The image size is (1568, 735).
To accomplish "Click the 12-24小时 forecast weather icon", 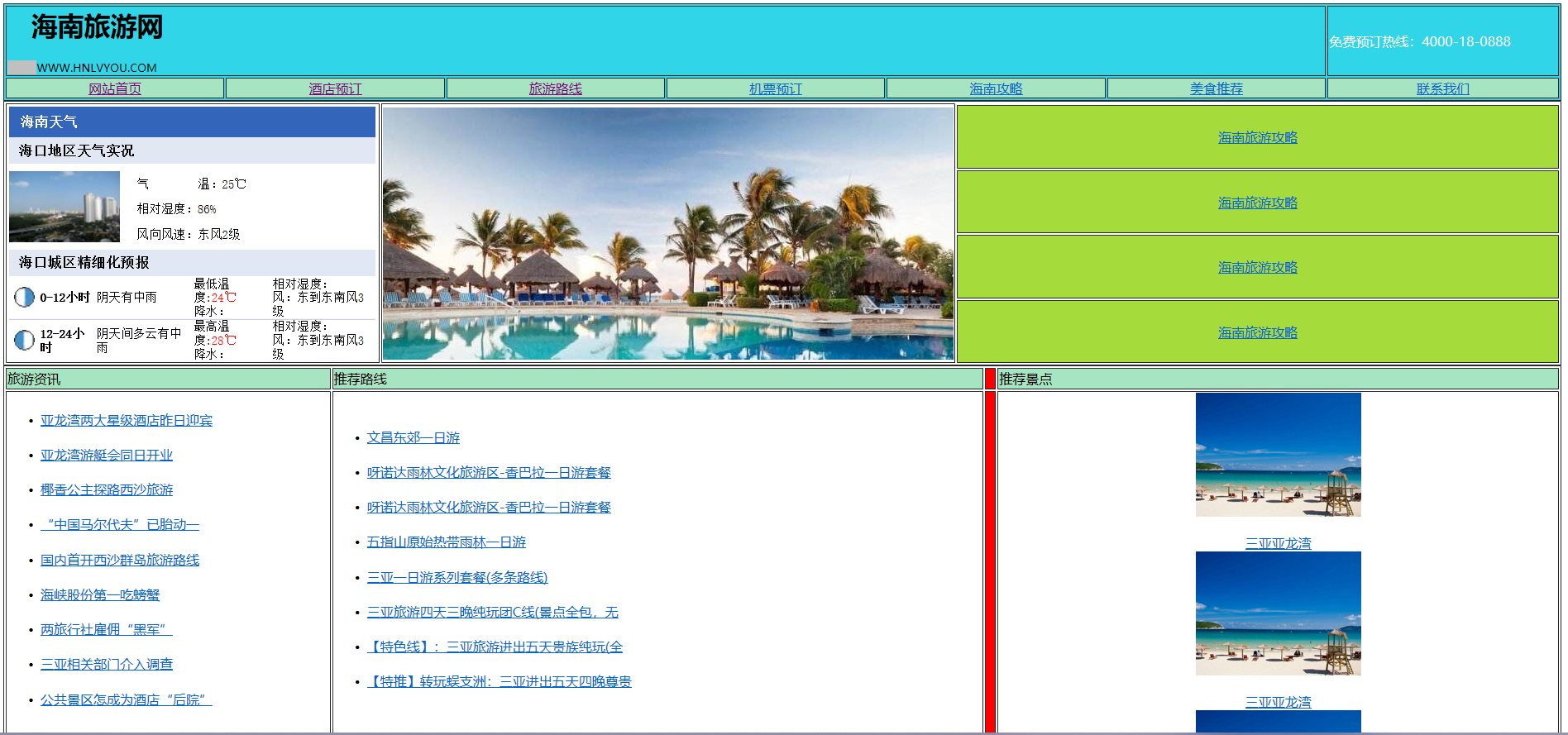I will (24, 340).
